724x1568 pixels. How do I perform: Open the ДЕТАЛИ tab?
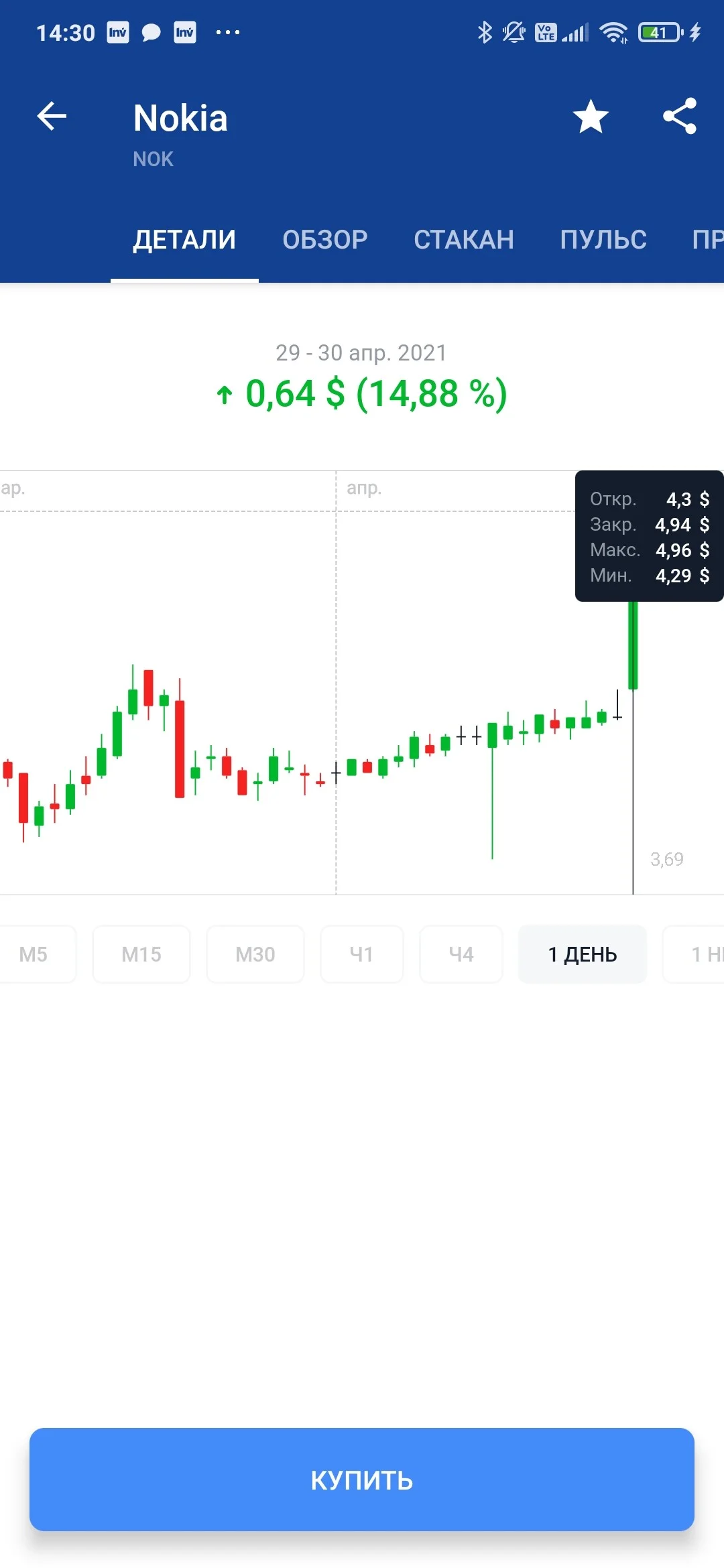coord(184,240)
